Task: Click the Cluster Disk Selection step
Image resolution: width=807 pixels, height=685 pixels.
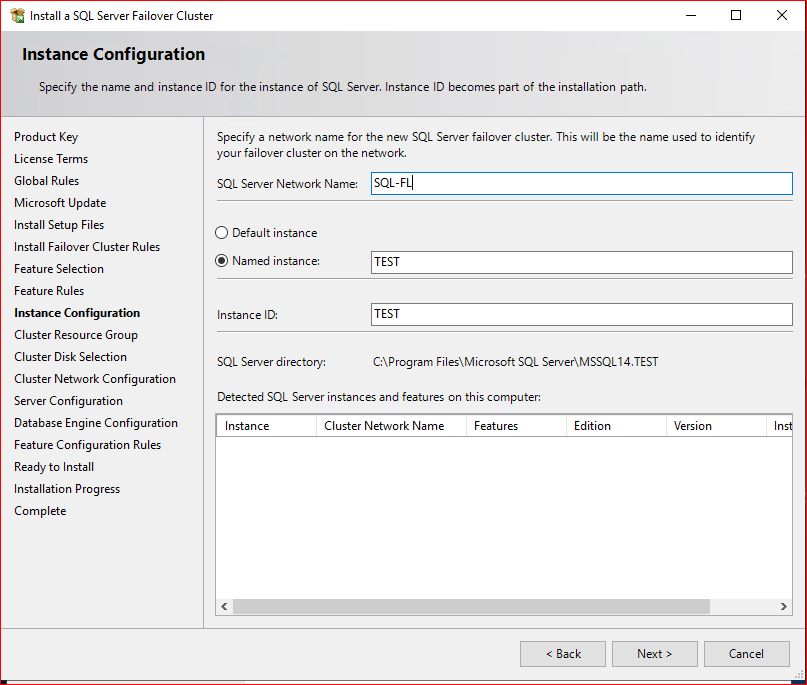Action: (x=70, y=357)
